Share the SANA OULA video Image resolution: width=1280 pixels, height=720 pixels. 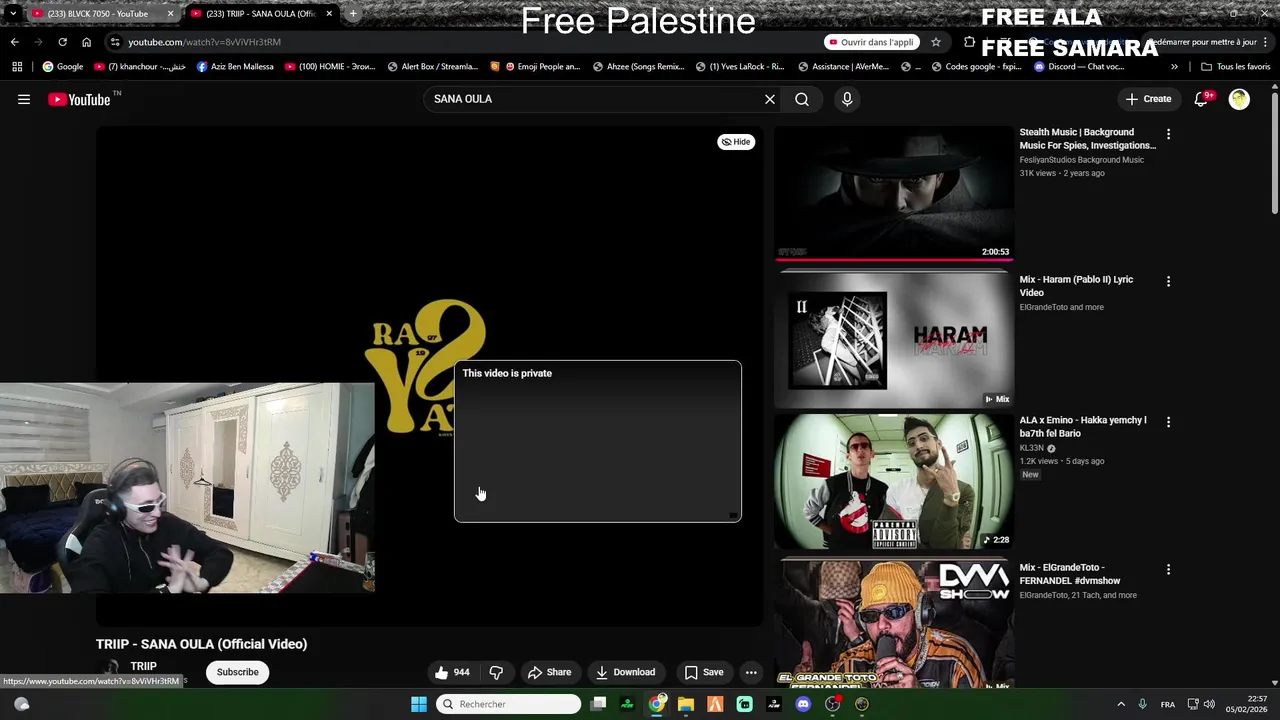point(549,672)
